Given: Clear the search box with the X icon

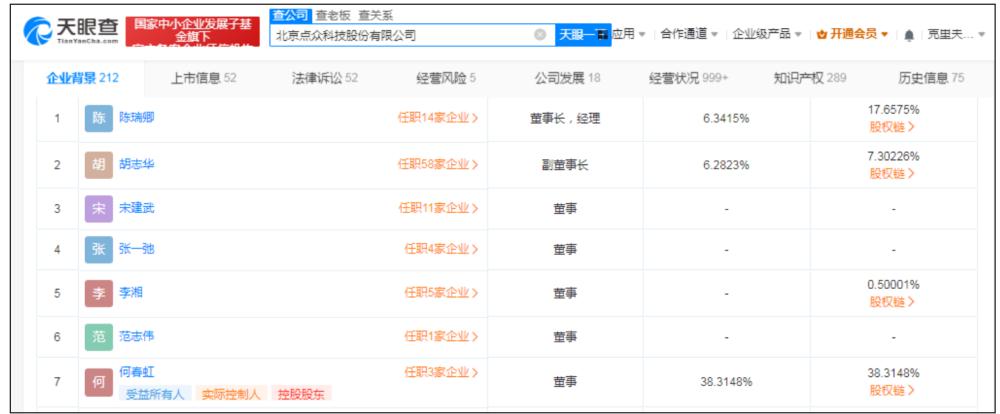Looking at the screenshot, I should click(x=540, y=35).
